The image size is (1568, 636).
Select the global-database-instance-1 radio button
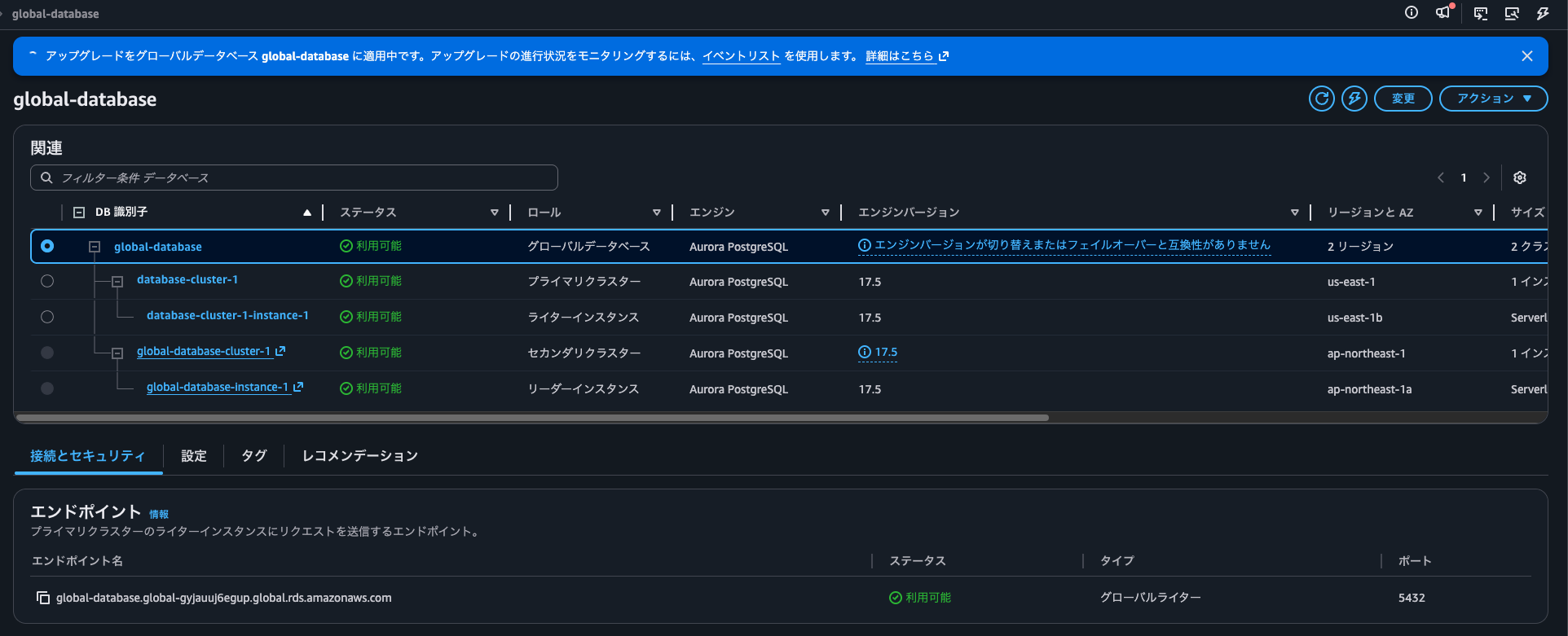coord(47,388)
